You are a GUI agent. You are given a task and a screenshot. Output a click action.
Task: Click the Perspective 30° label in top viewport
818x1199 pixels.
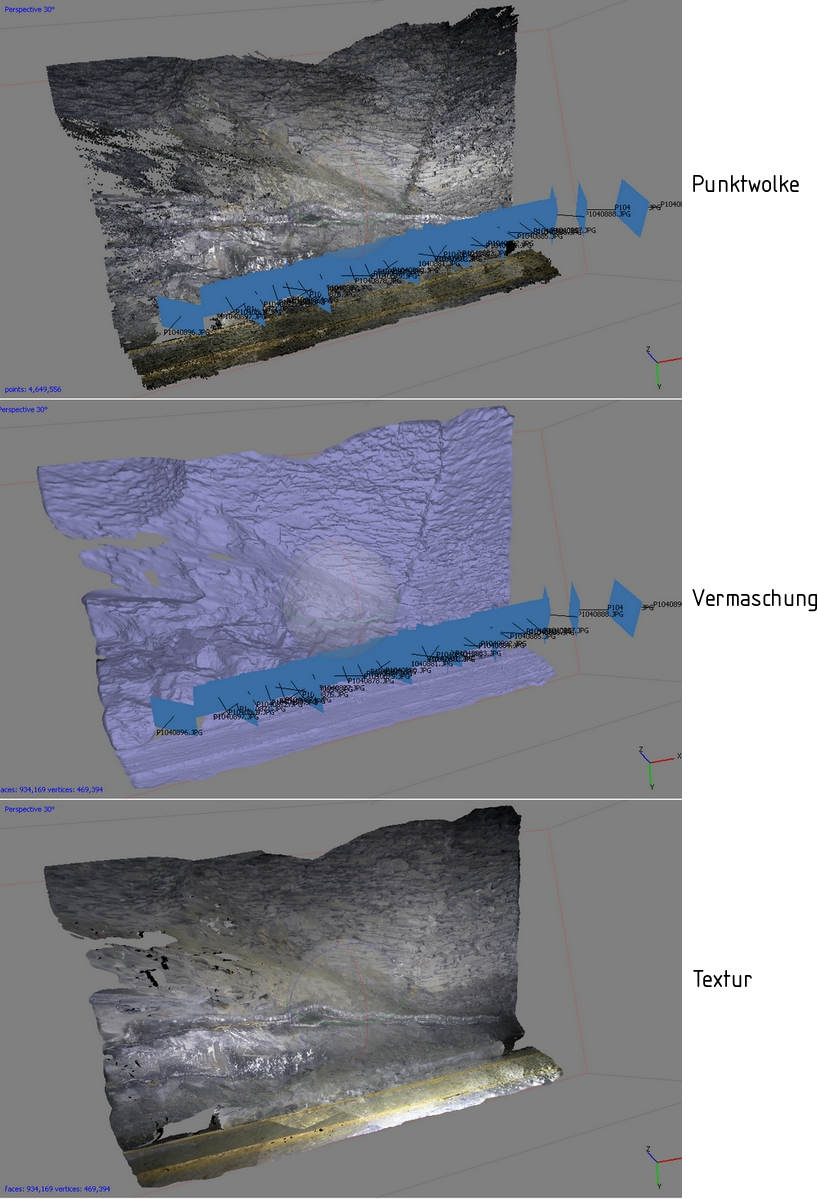[x=26, y=9]
